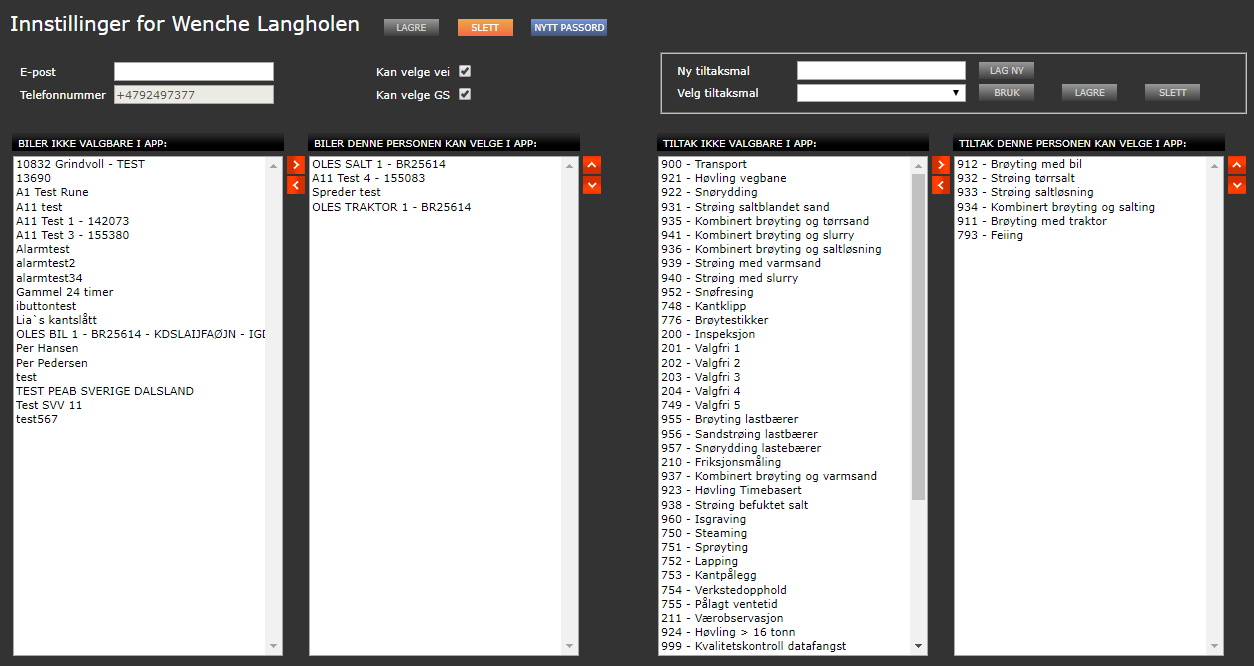
Task: Select 'OLES BIL 1 - BR25614' vehicle row
Action: [140, 334]
